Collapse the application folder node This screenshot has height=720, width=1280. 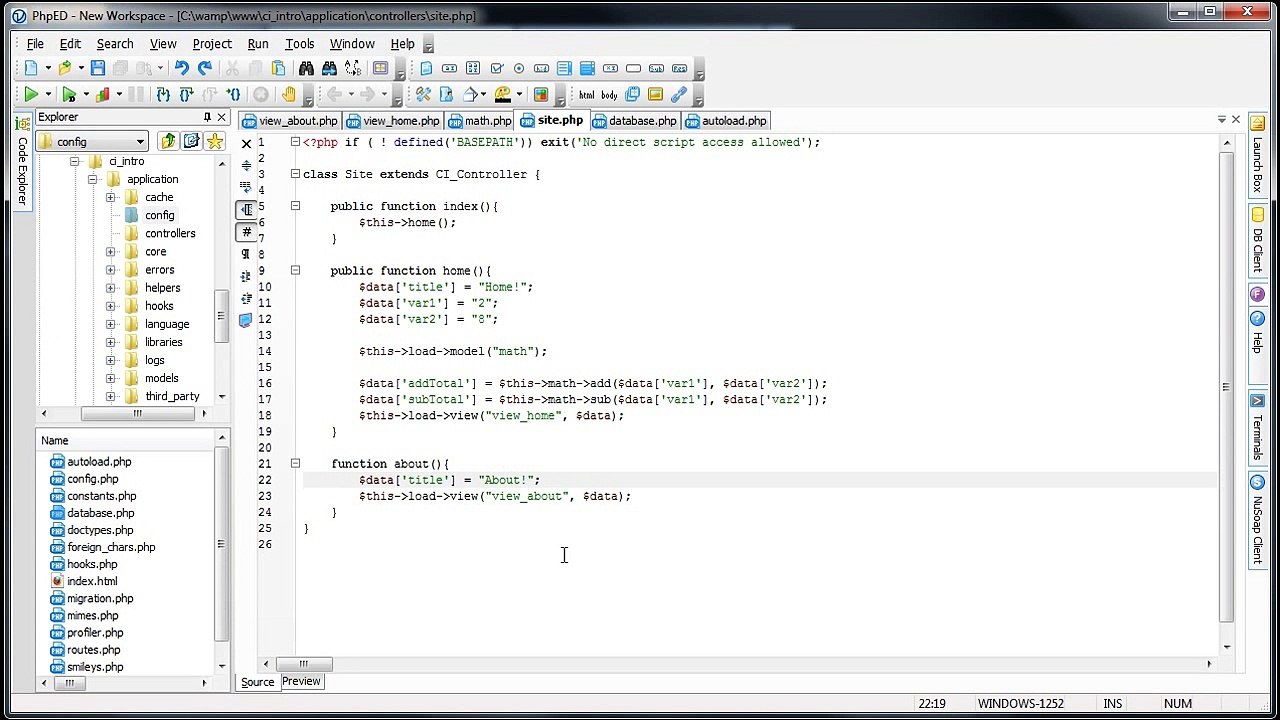pyautogui.click(x=92, y=179)
